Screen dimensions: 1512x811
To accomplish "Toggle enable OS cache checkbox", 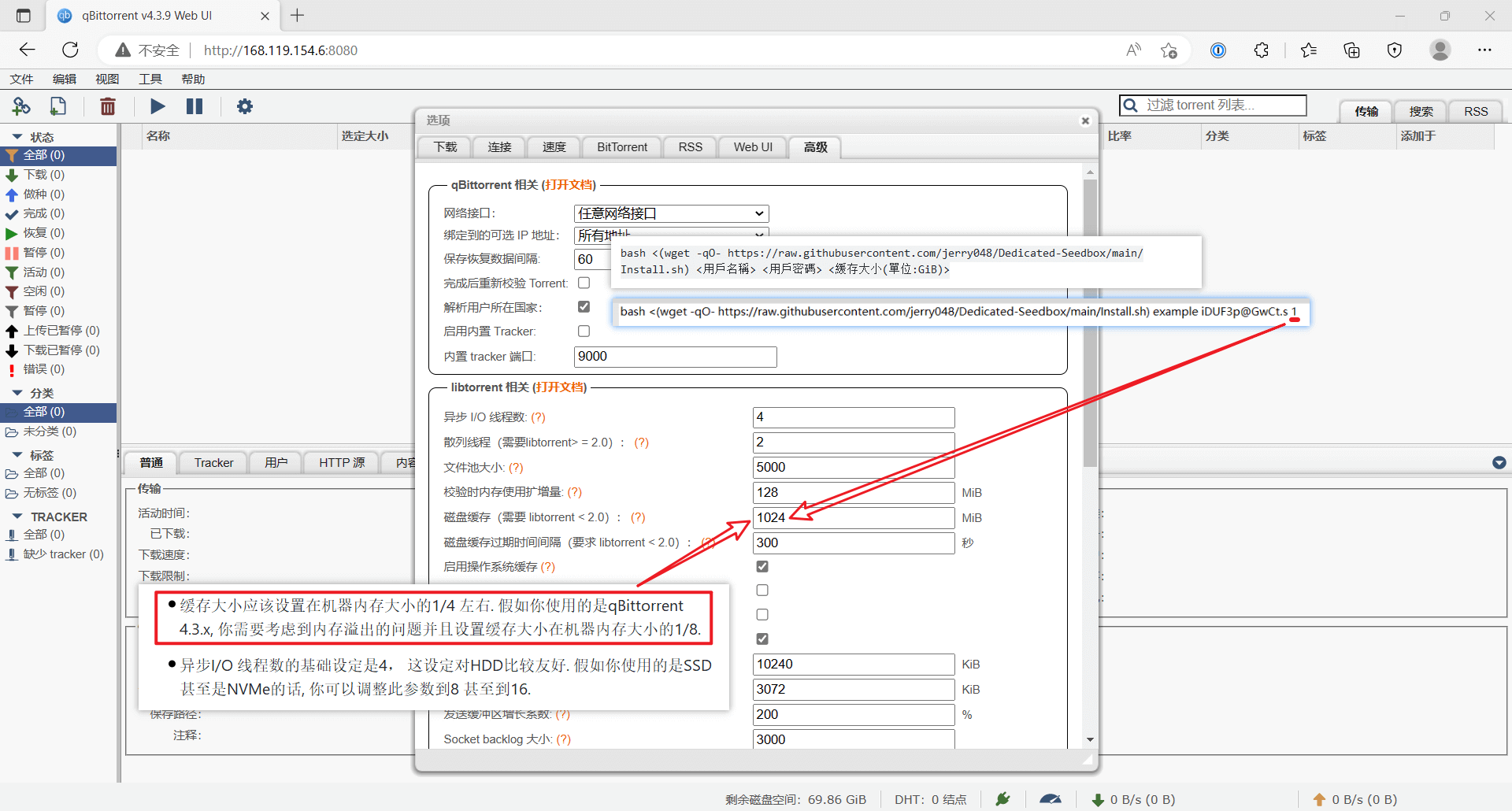I will [x=762, y=567].
